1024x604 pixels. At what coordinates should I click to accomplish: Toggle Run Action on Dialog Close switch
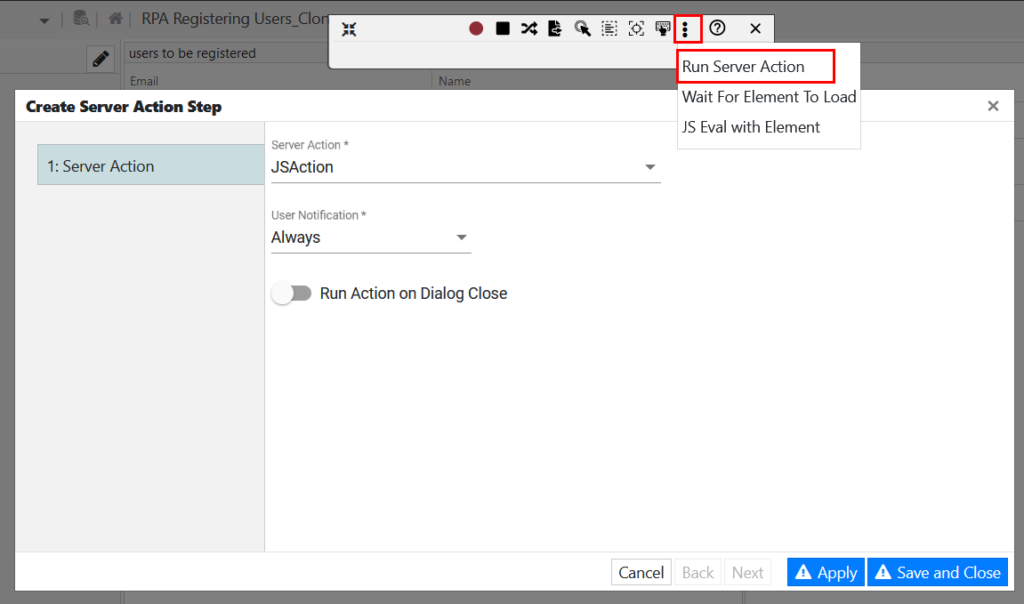[292, 293]
